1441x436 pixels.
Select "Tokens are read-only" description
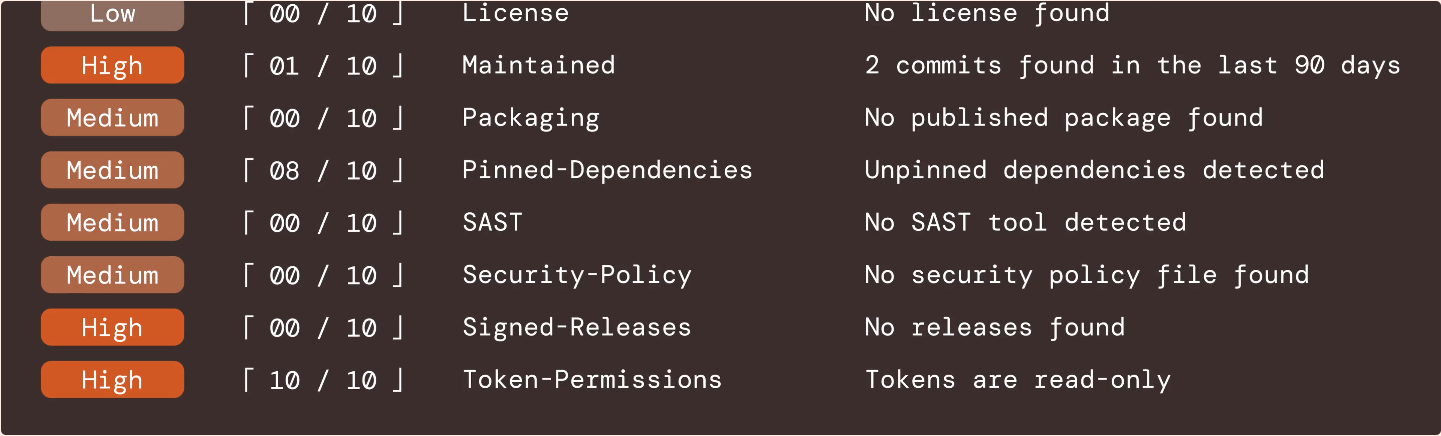click(x=1017, y=380)
